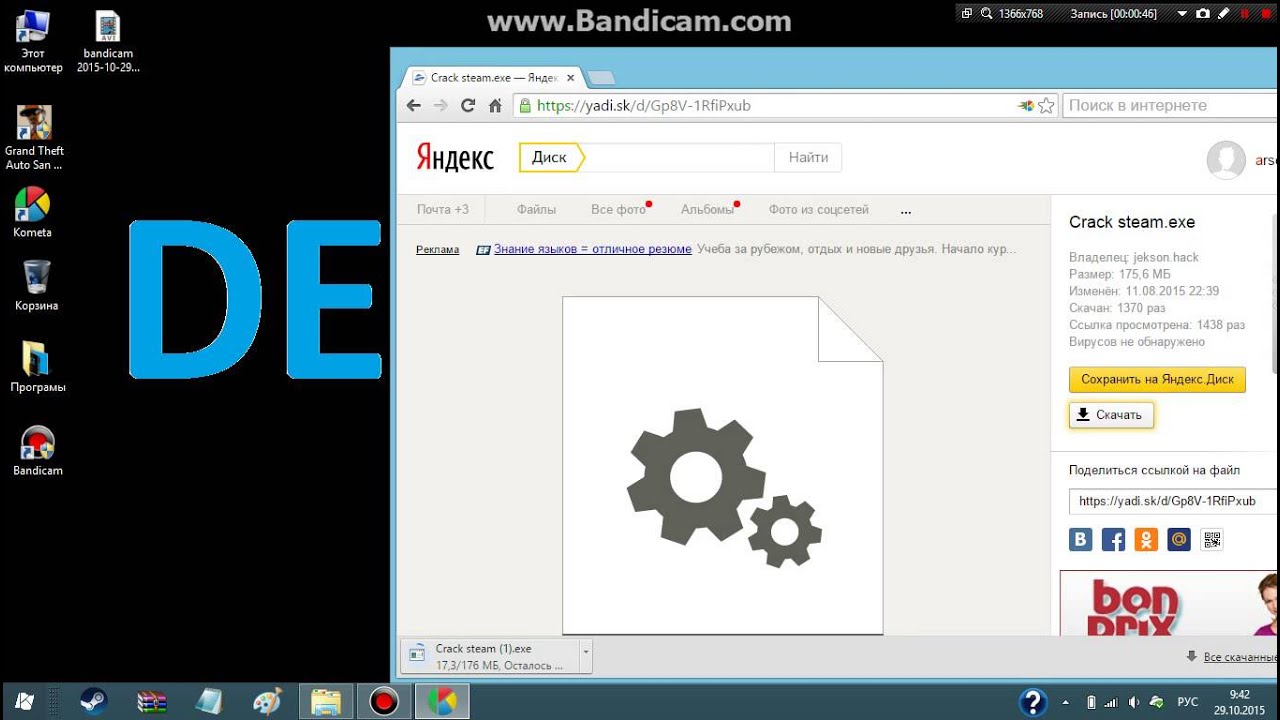Switch to the Kometa browser taskbar button

pyautogui.click(x=441, y=702)
